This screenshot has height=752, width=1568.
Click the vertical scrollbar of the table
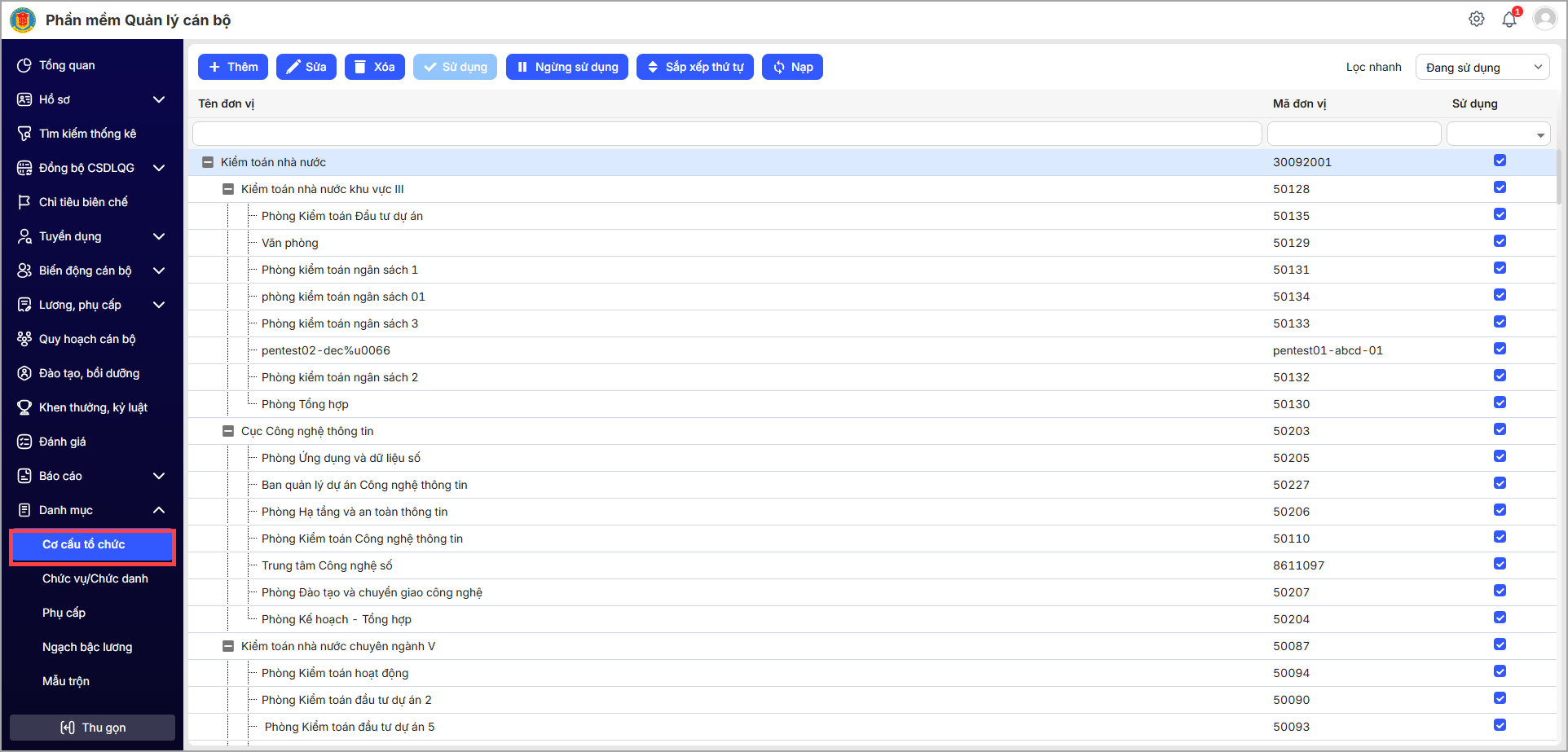1558,177
